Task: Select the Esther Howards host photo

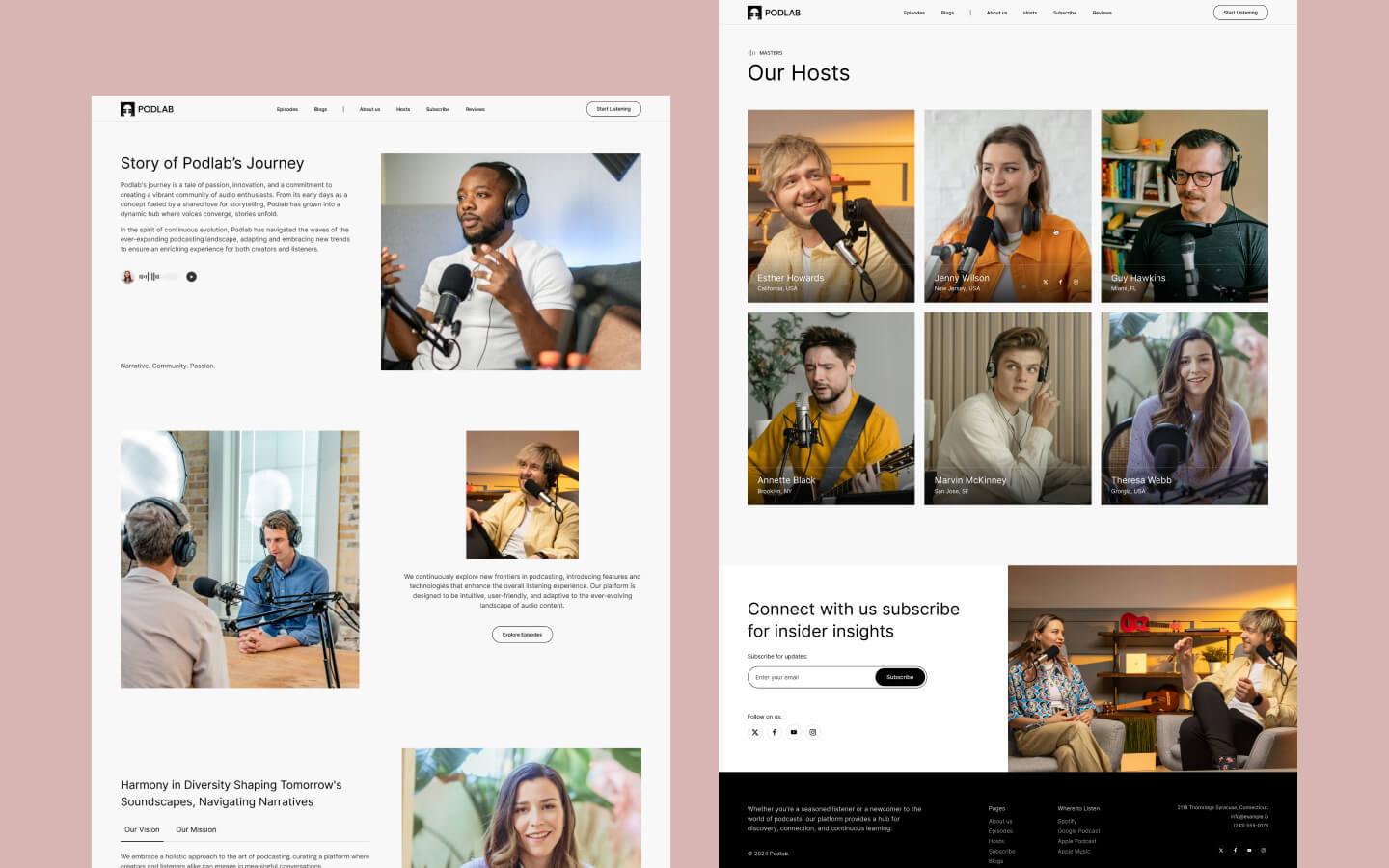Action: point(831,205)
